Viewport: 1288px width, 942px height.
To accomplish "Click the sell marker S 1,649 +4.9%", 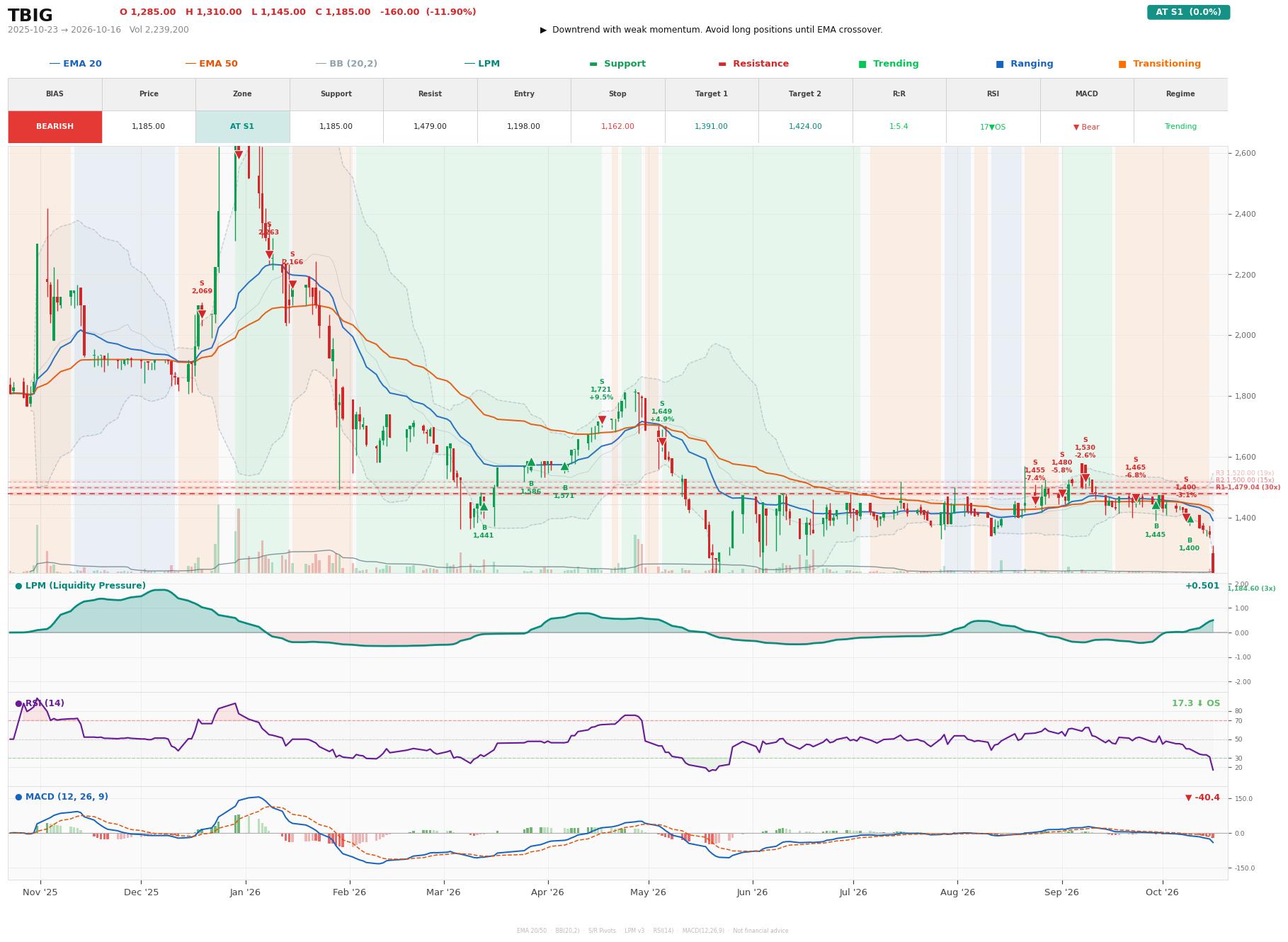I will coord(662,442).
